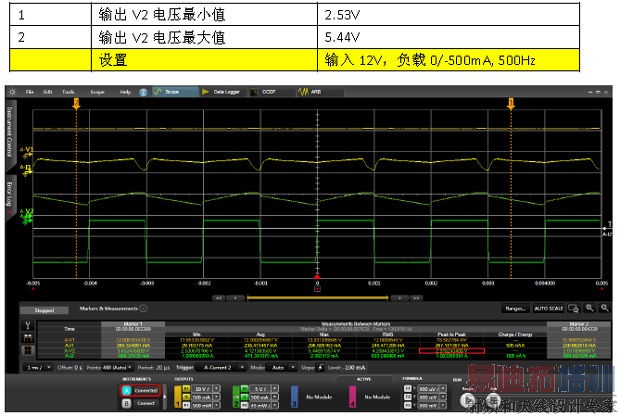The height and width of the screenshot is (416, 620).
Task: Open the 5 V/ scale dropdown
Action: (275, 389)
